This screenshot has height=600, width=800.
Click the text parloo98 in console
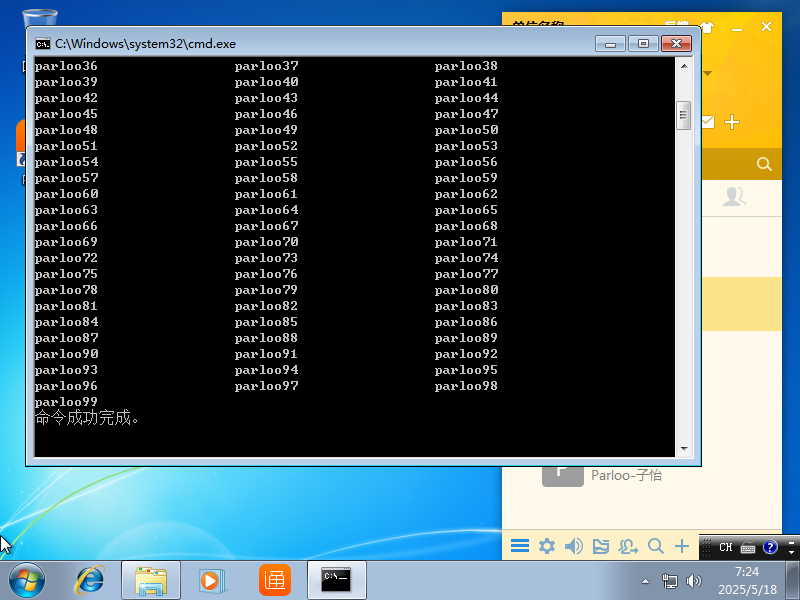(x=466, y=386)
